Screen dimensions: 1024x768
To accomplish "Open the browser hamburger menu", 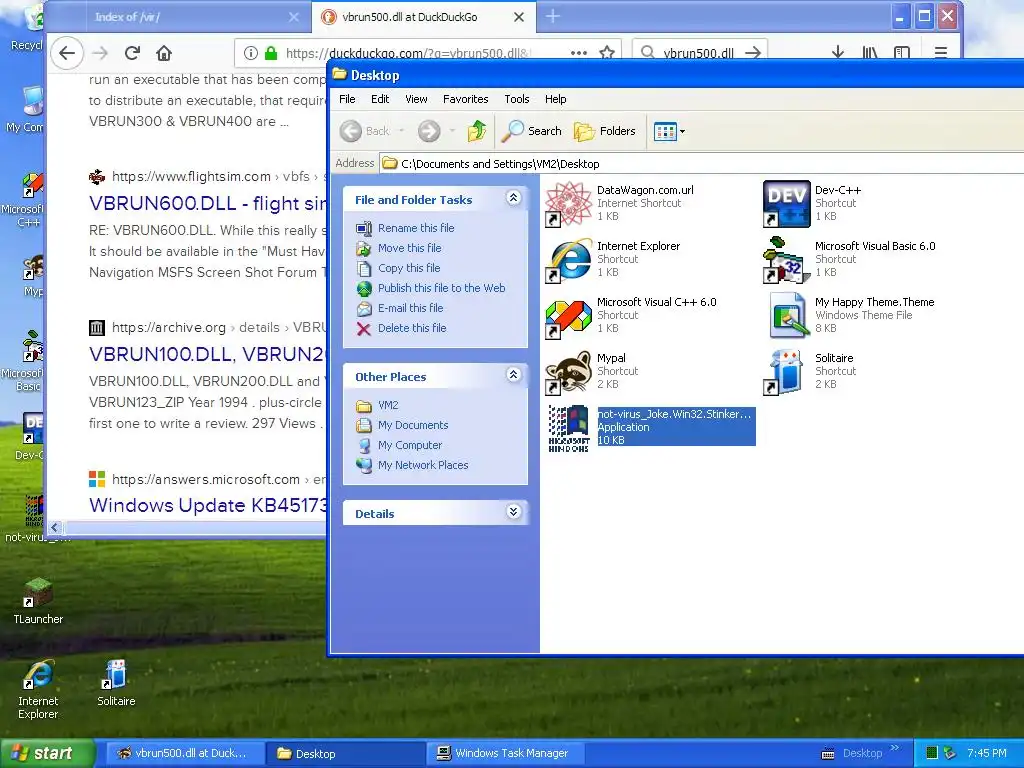I will [x=940, y=53].
